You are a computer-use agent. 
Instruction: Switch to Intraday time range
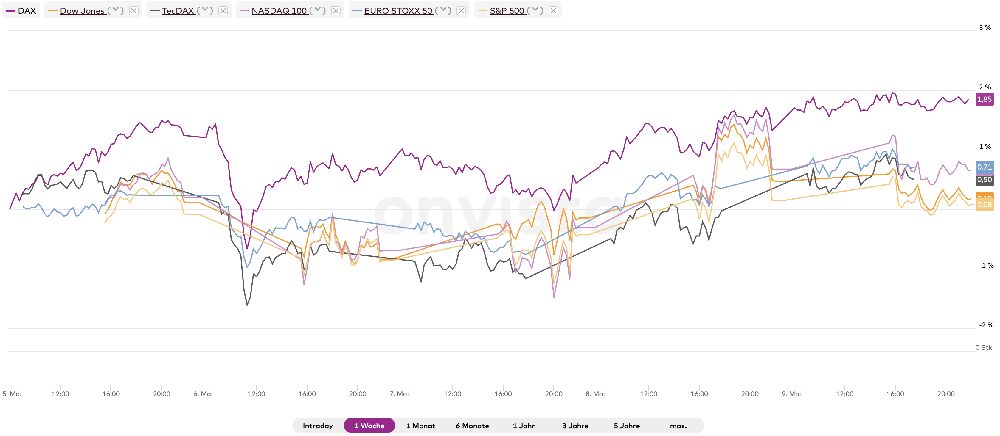316,426
